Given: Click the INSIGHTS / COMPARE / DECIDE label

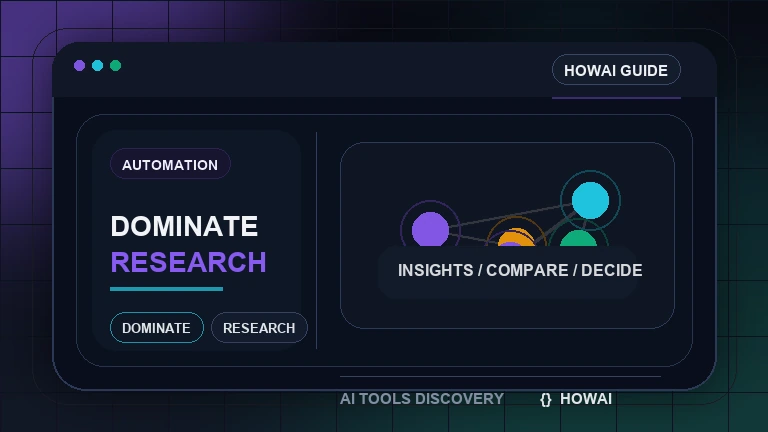Looking at the screenshot, I should [520, 270].
